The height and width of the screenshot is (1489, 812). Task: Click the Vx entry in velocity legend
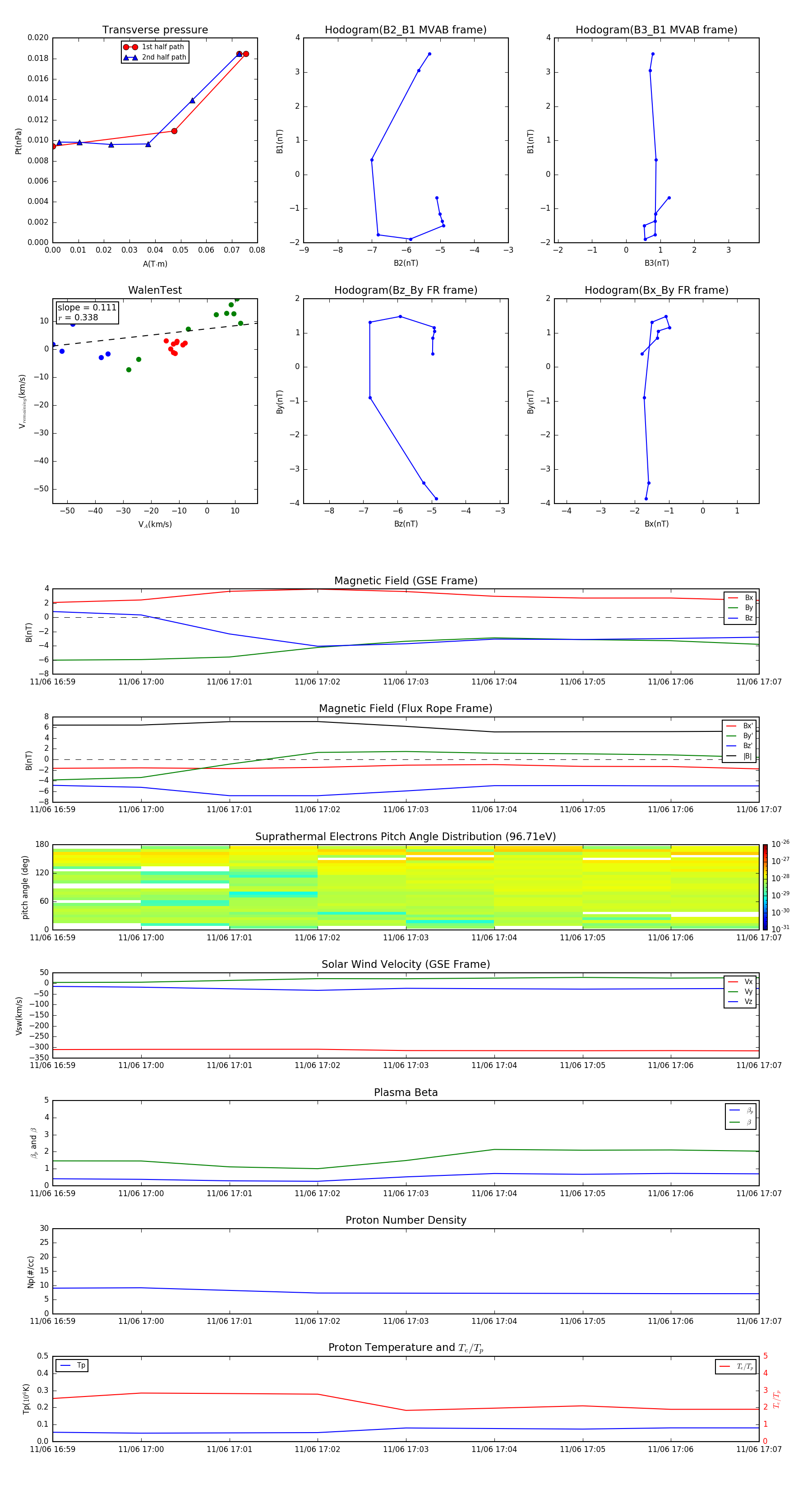740,982
